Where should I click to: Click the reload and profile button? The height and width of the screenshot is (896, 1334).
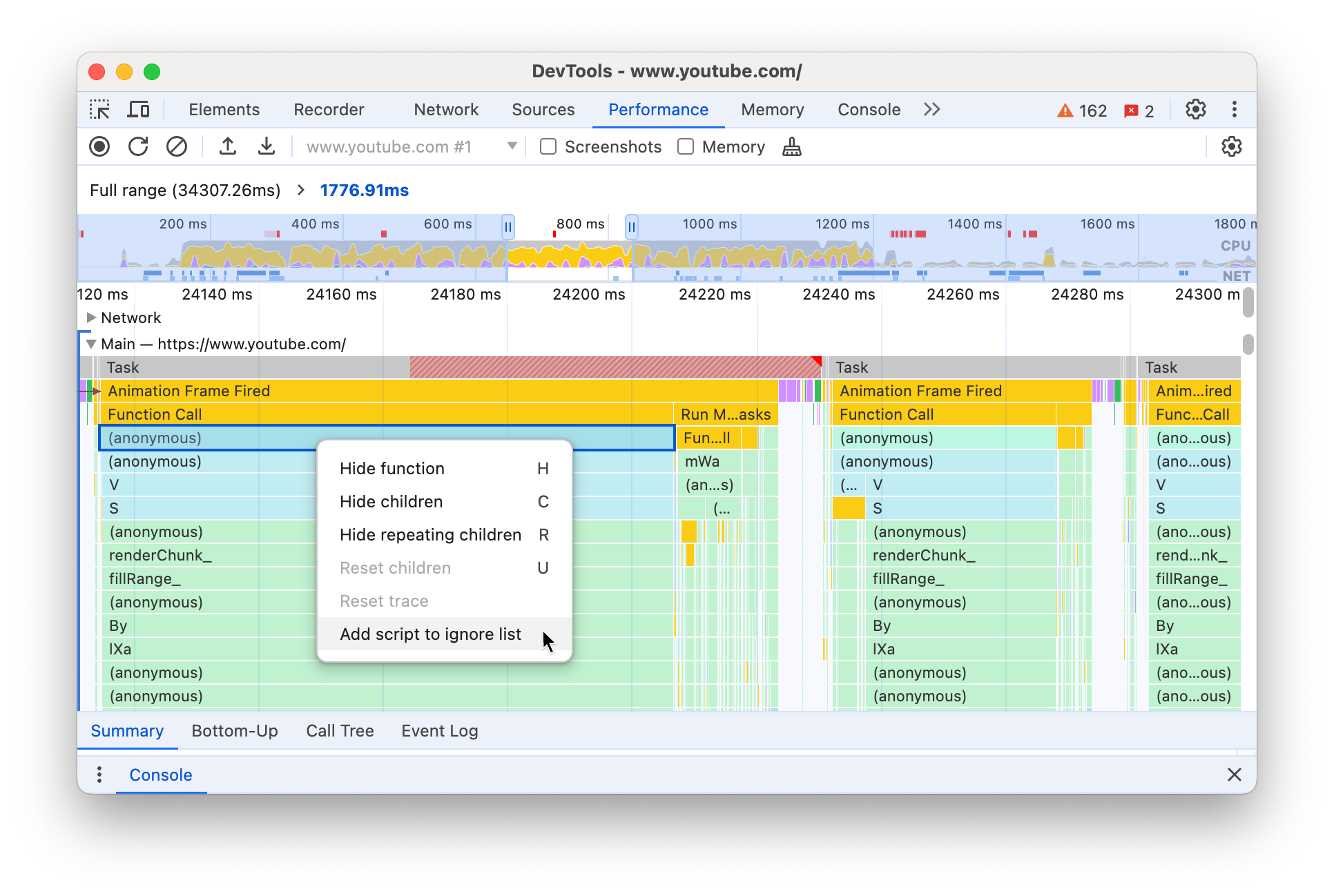click(139, 147)
